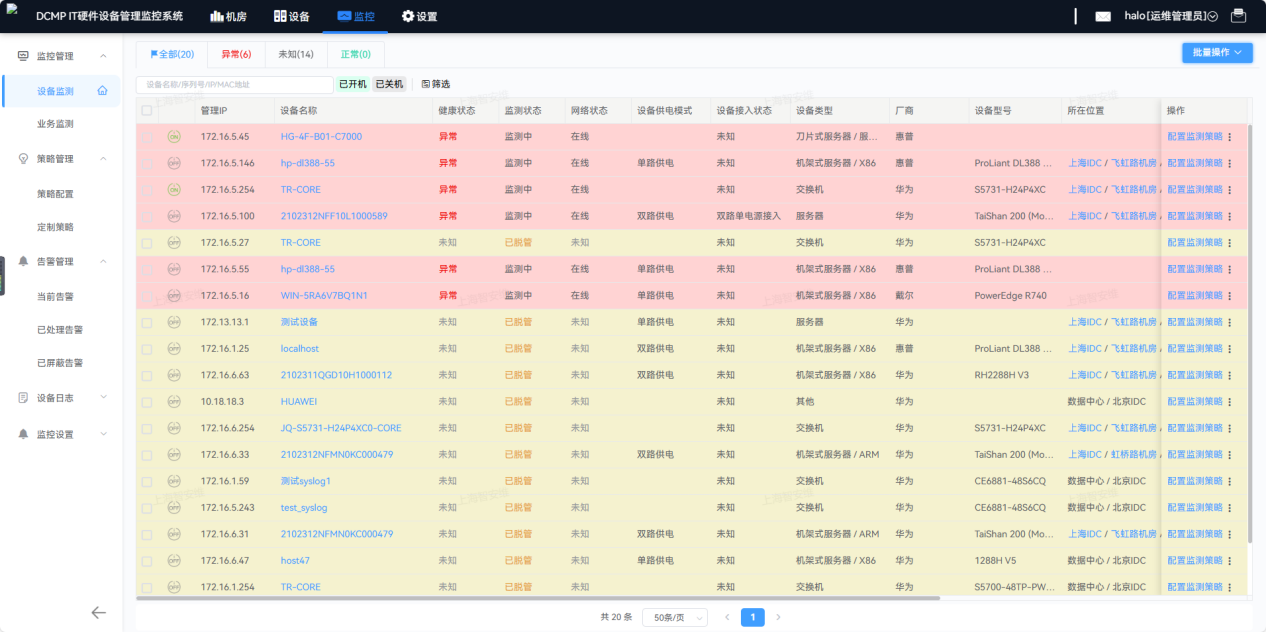
Task: Go to previous page with left arrow
Action: 727,617
